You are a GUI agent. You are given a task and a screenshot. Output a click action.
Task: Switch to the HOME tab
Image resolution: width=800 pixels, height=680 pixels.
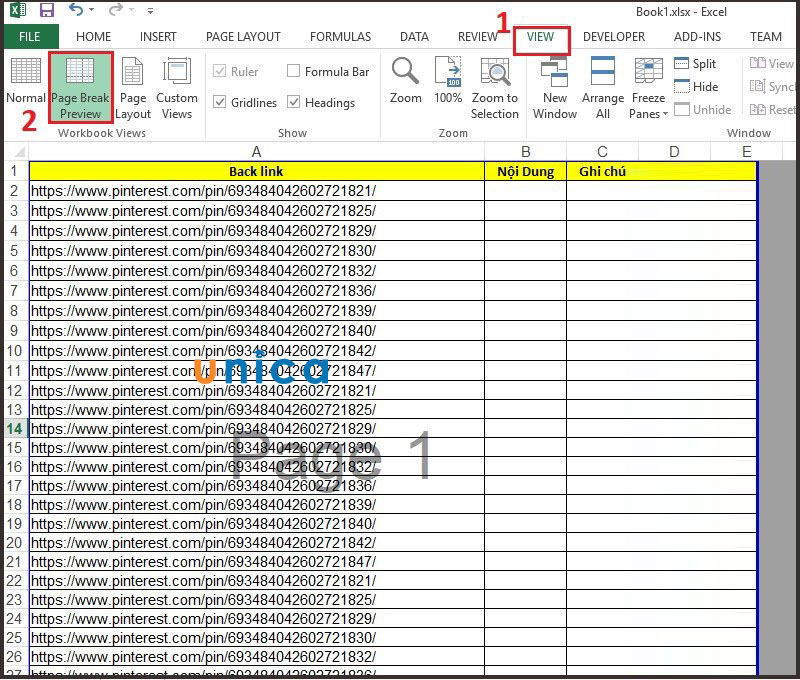(93, 37)
